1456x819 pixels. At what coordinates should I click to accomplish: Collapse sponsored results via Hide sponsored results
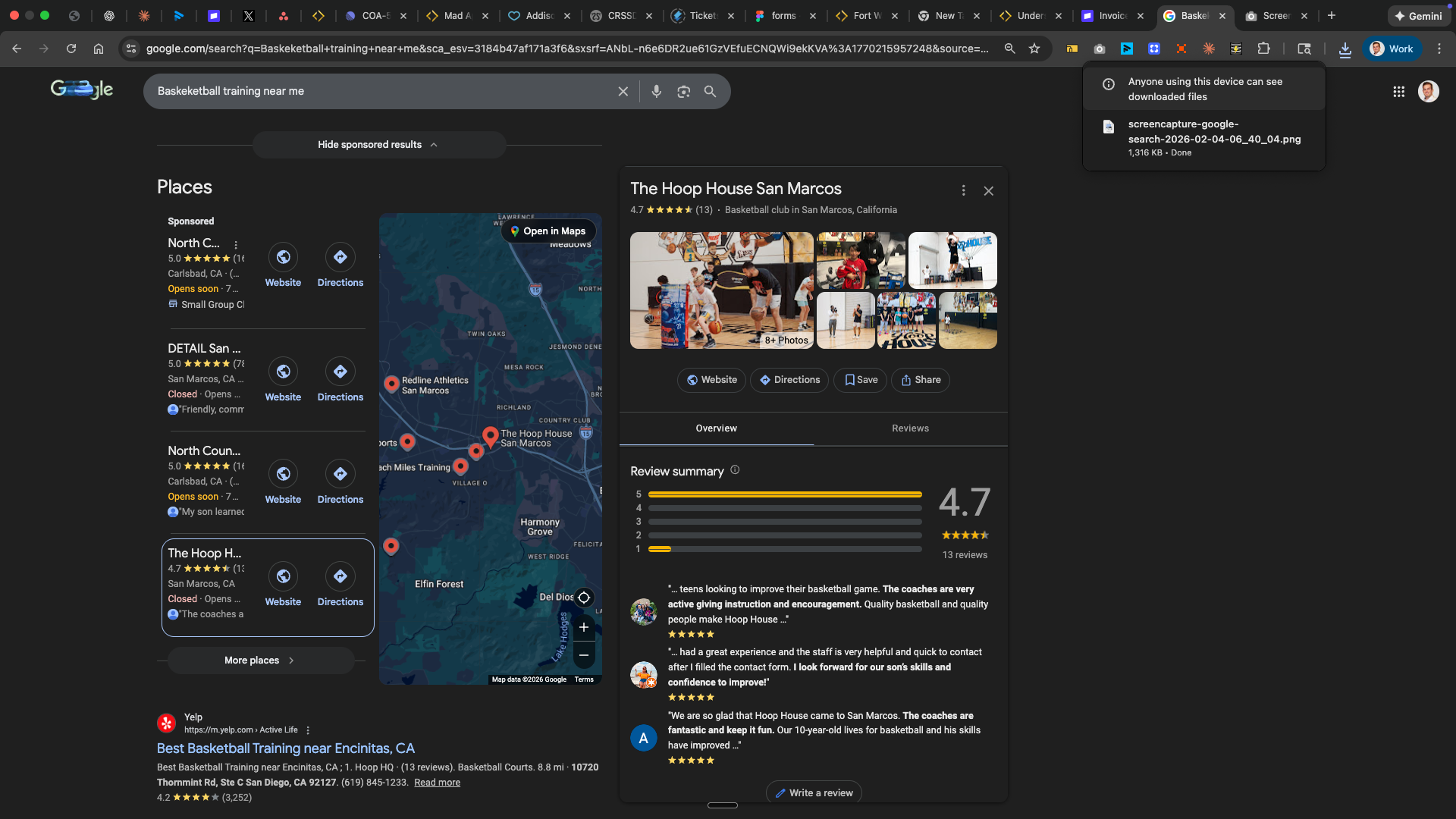378,144
